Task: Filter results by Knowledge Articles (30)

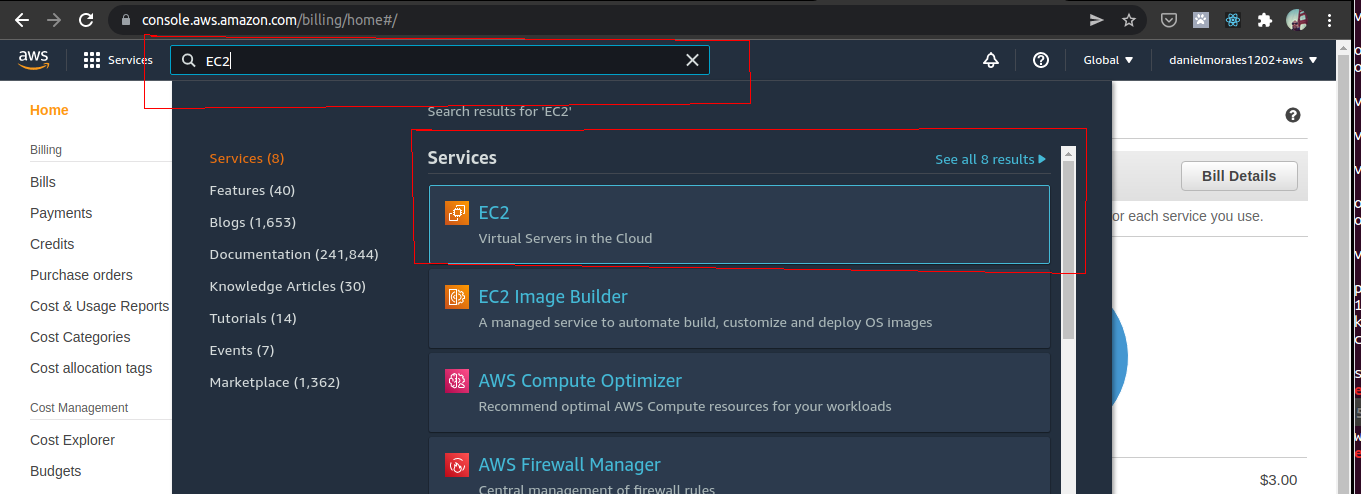Action: click(x=288, y=286)
